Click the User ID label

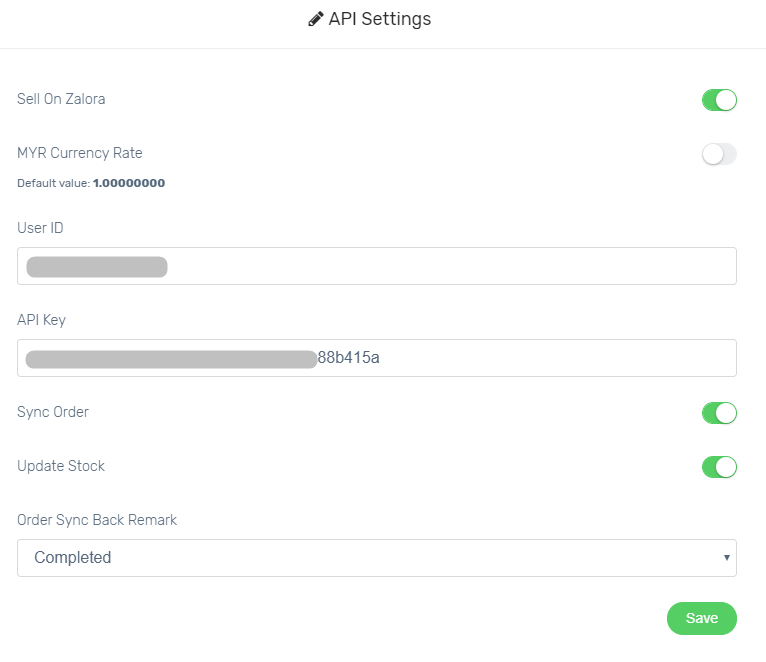tap(40, 228)
